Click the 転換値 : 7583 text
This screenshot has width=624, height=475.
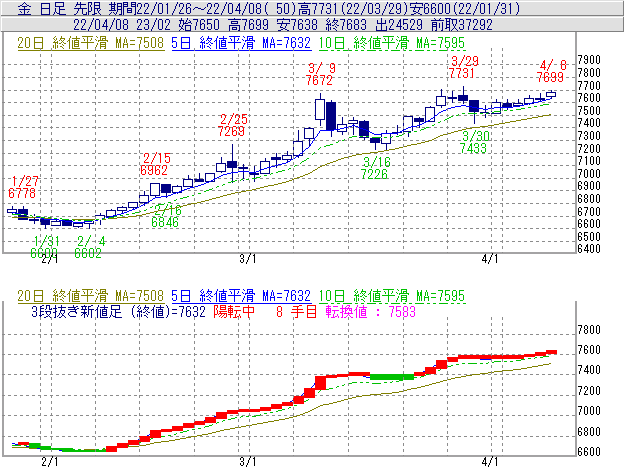(x=370, y=311)
